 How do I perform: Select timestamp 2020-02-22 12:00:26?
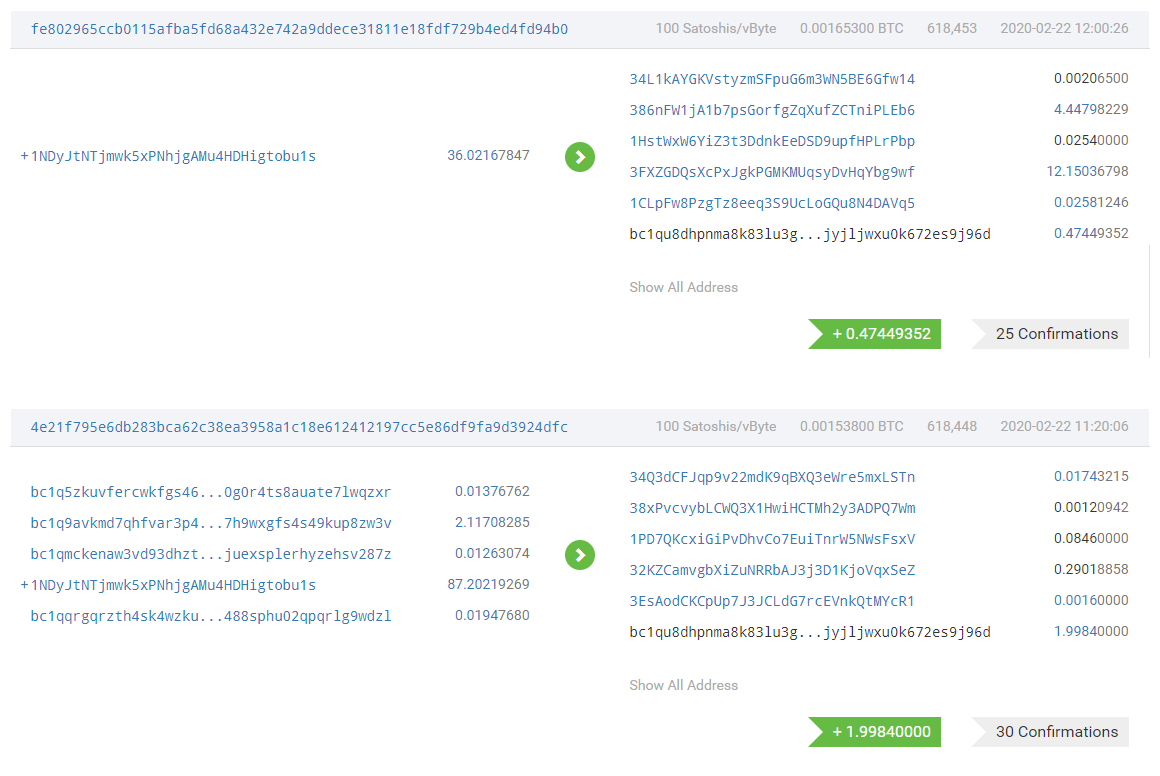pyautogui.click(x=1065, y=28)
